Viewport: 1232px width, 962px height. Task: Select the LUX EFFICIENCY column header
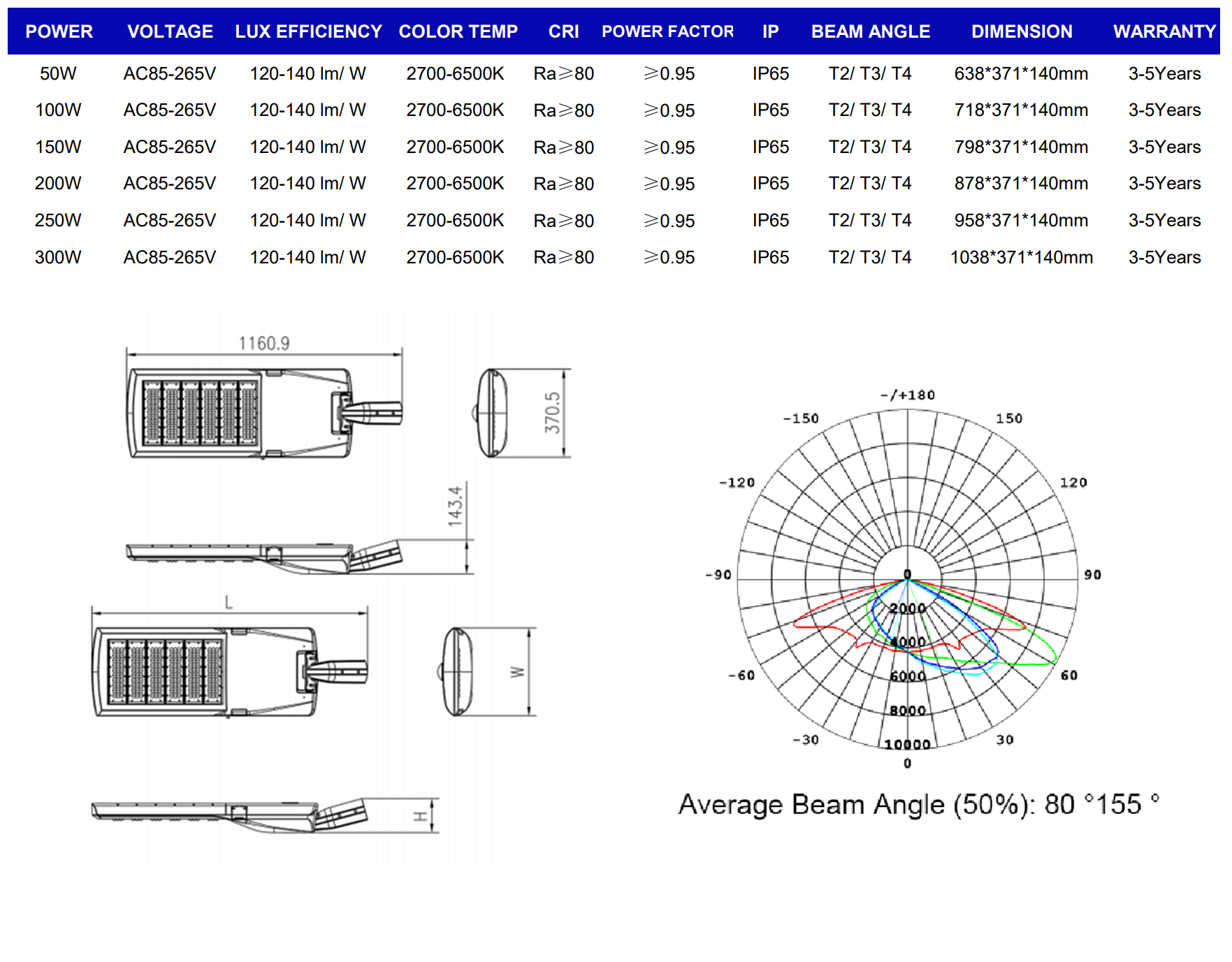pyautogui.click(x=308, y=31)
